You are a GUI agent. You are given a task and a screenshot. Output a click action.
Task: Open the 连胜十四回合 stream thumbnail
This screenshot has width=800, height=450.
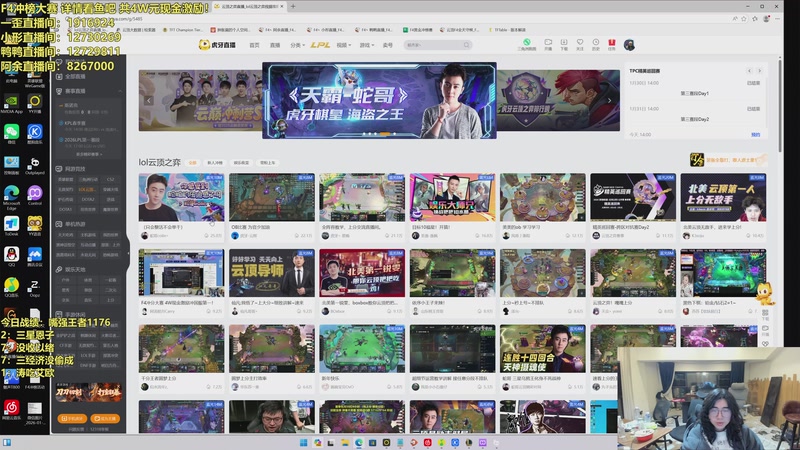pyautogui.click(x=543, y=349)
